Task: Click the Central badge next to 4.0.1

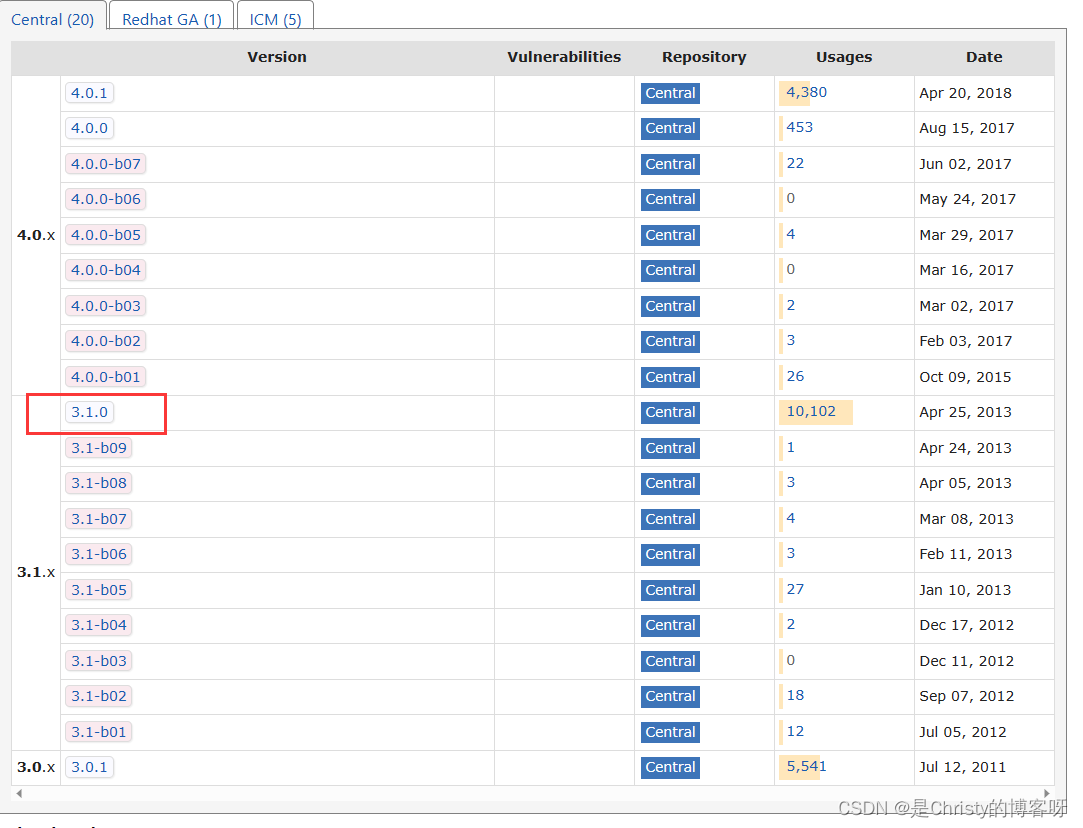Action: tap(670, 93)
